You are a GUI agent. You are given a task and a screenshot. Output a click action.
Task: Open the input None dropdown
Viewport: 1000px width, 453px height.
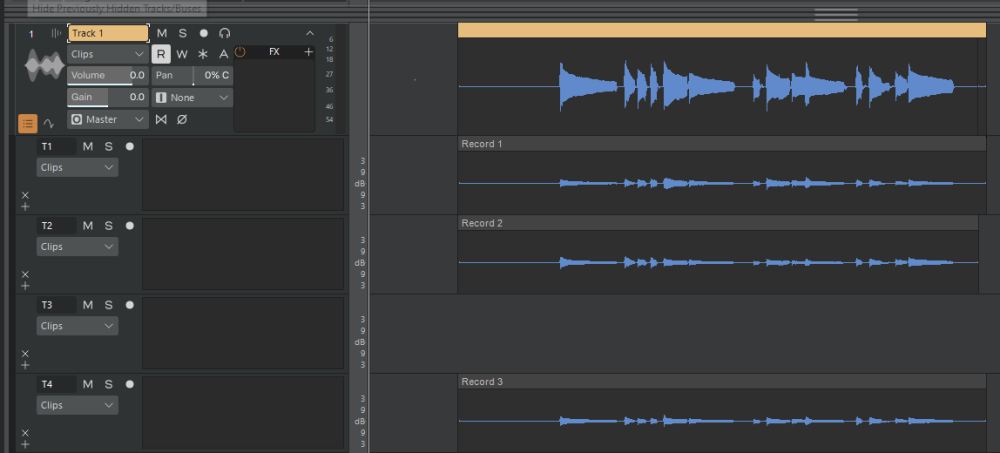pyautogui.click(x=192, y=98)
